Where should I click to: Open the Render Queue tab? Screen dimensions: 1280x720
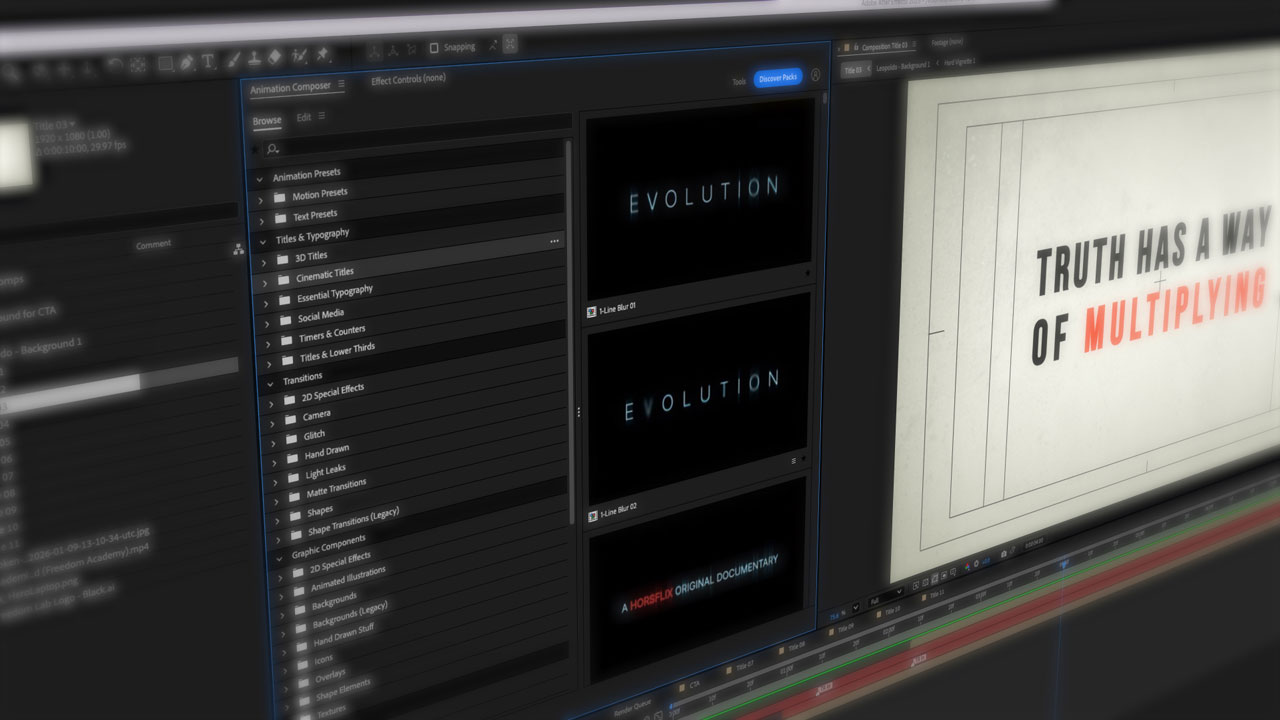pyautogui.click(x=633, y=706)
